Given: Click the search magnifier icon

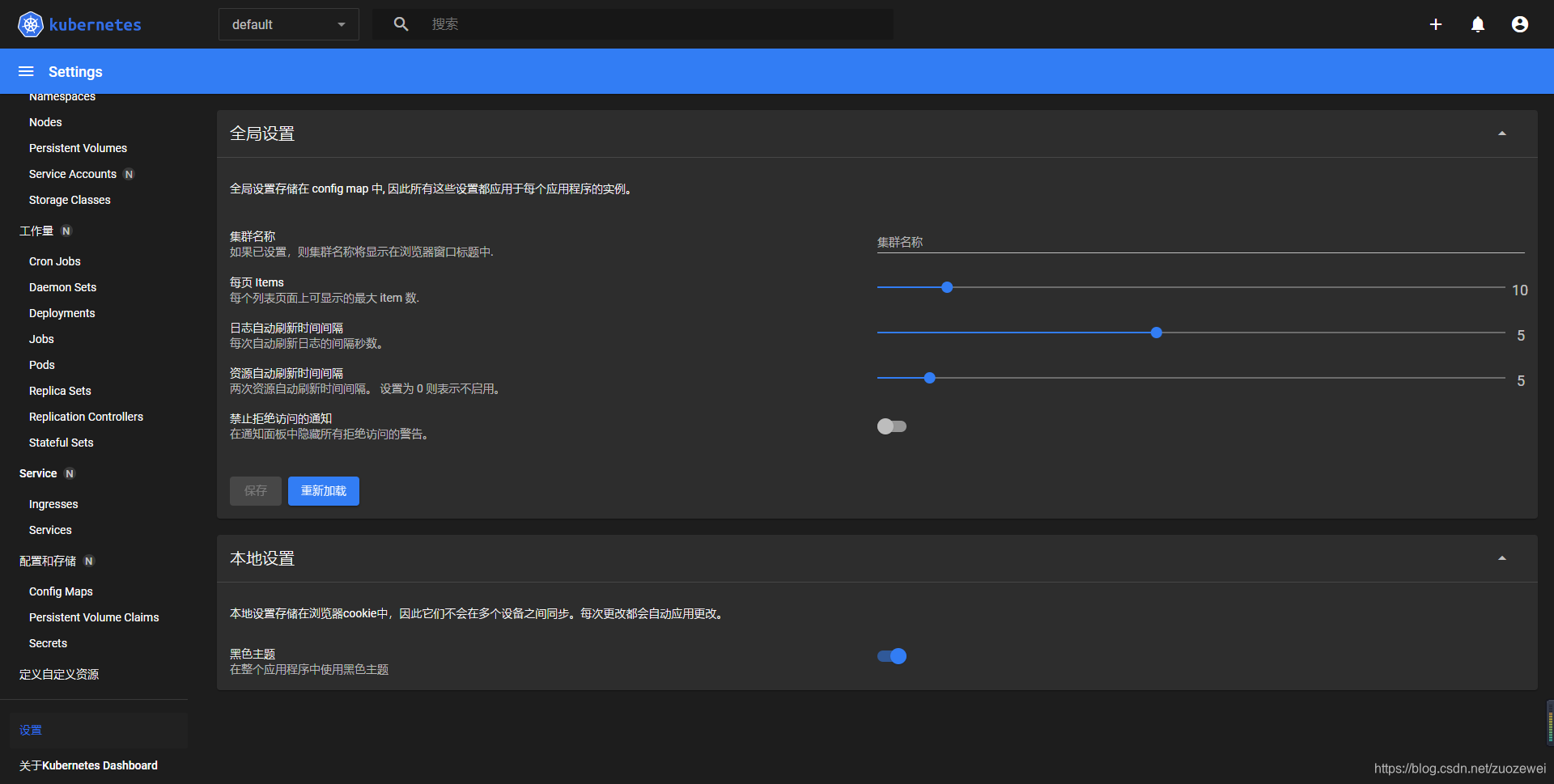Looking at the screenshot, I should point(401,24).
